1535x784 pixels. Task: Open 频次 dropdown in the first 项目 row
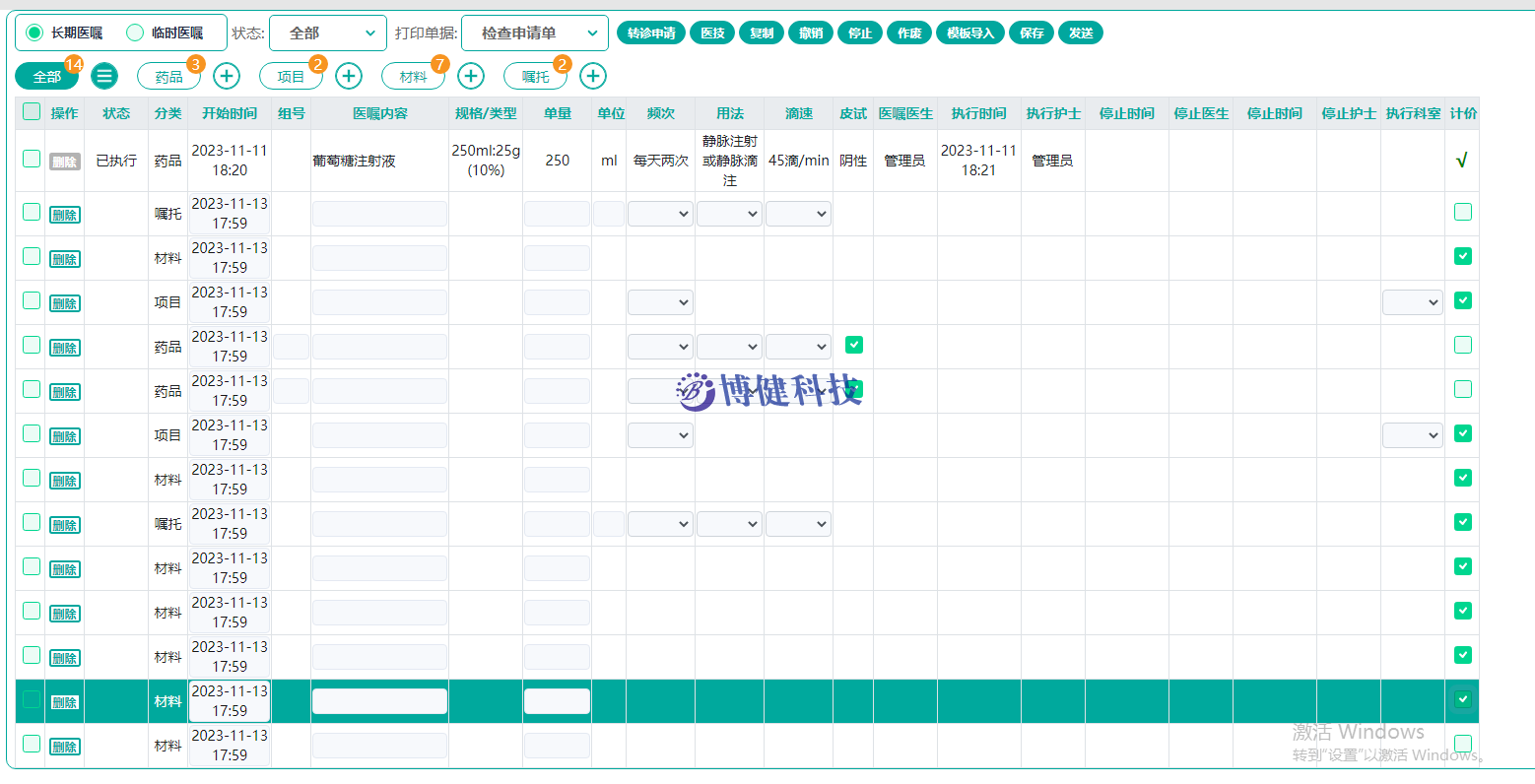[660, 302]
